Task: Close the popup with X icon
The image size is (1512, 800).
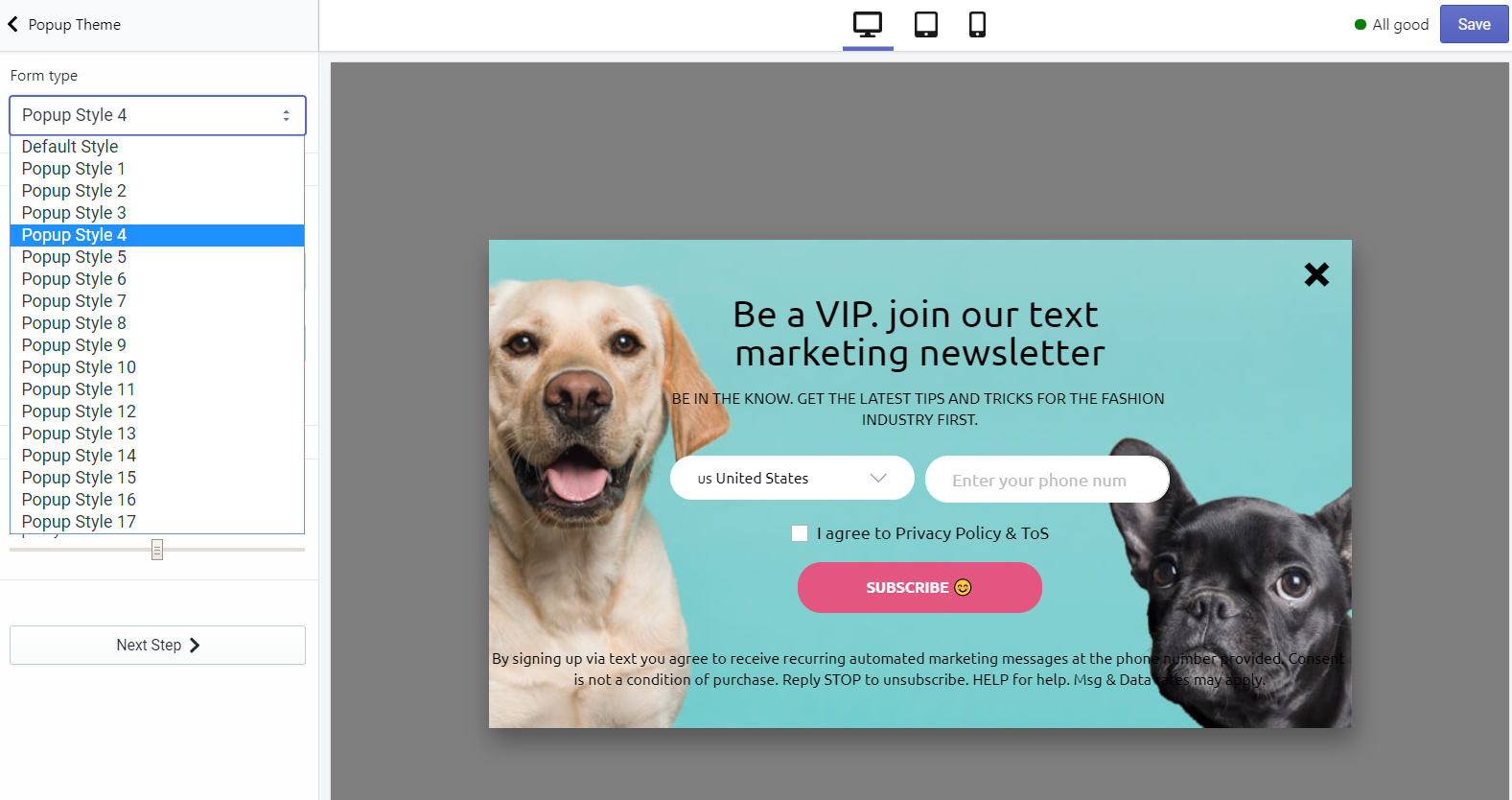Action: point(1316,274)
